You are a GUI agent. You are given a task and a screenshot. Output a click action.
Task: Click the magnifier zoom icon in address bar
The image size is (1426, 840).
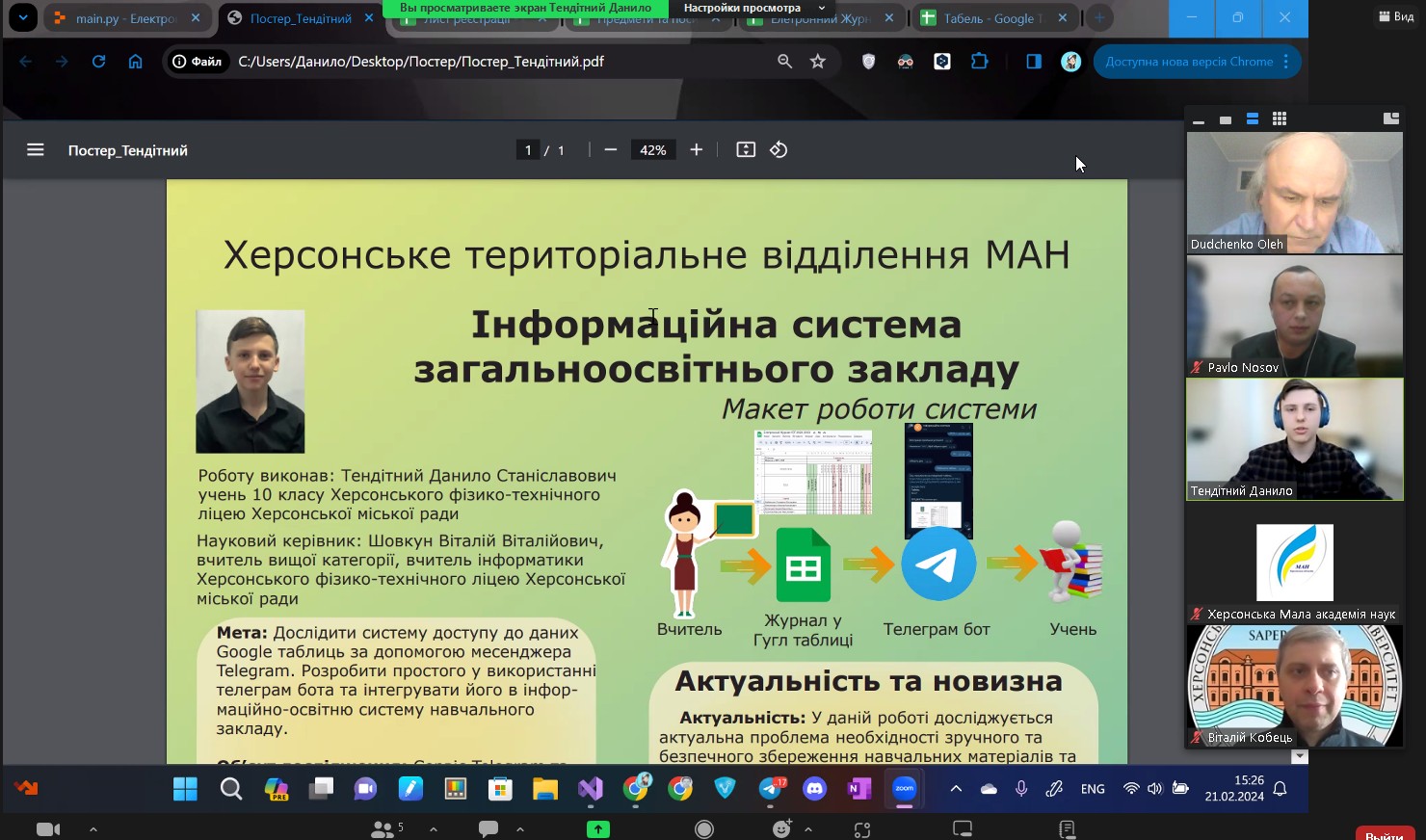(x=784, y=62)
